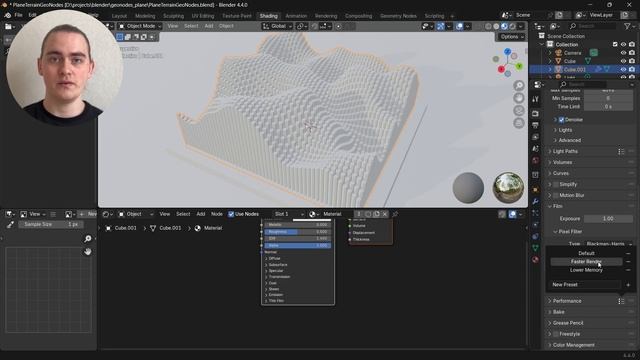Click the Exposure value field
Viewport: 640px width, 360px height.
tap(608, 219)
